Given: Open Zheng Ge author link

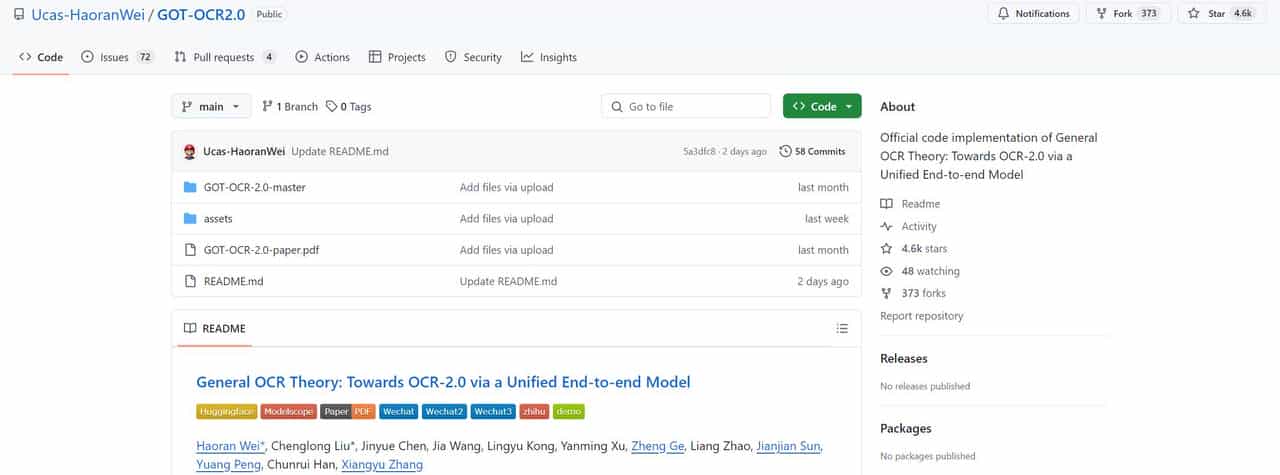Looking at the screenshot, I should pos(659,446).
